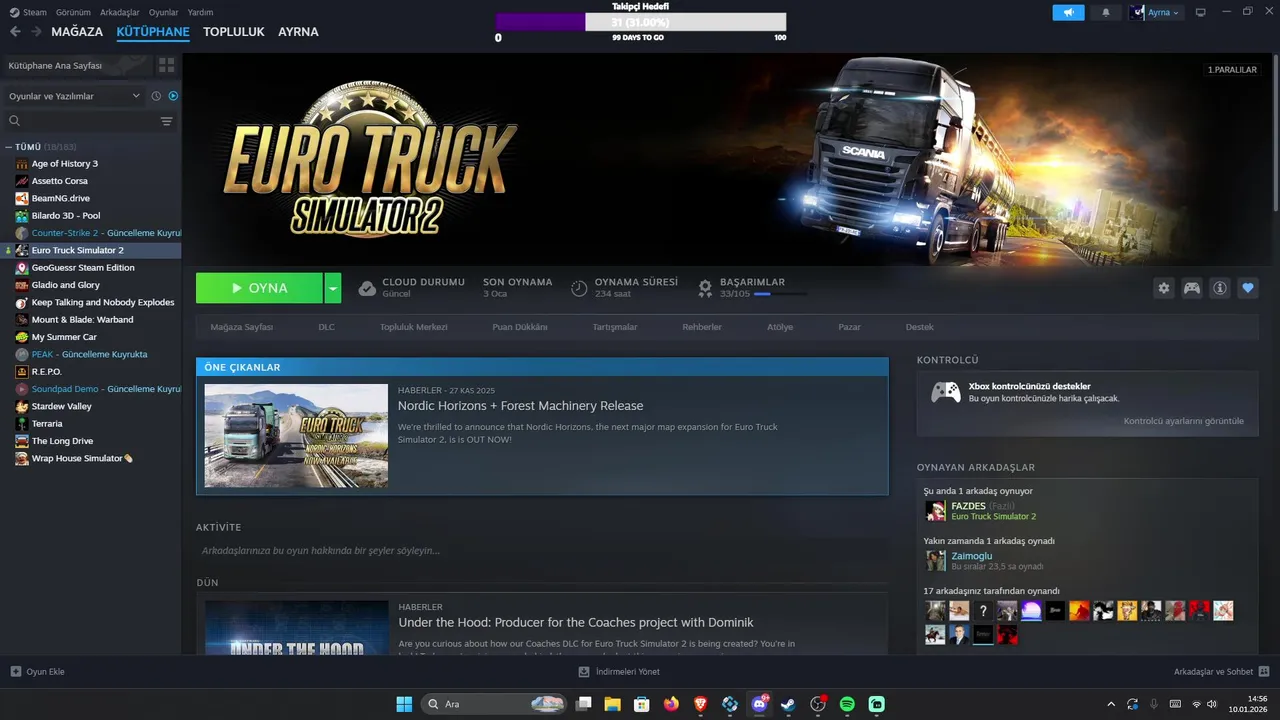Toggle ready-to-play filter icon
Screen dimensions: 1280x720
(173, 96)
